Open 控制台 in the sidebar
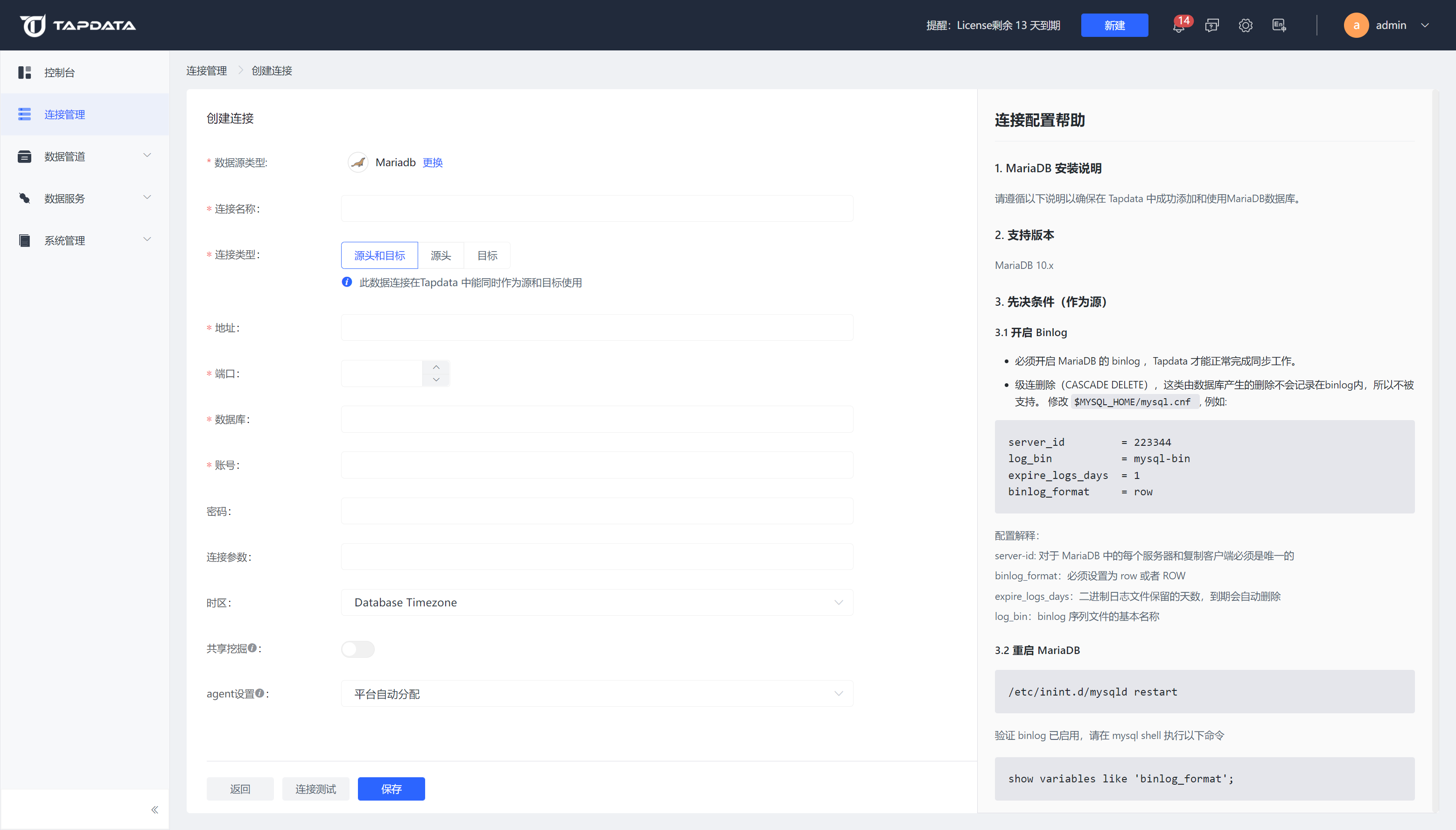Viewport: 1456px width, 830px height. pos(60,72)
